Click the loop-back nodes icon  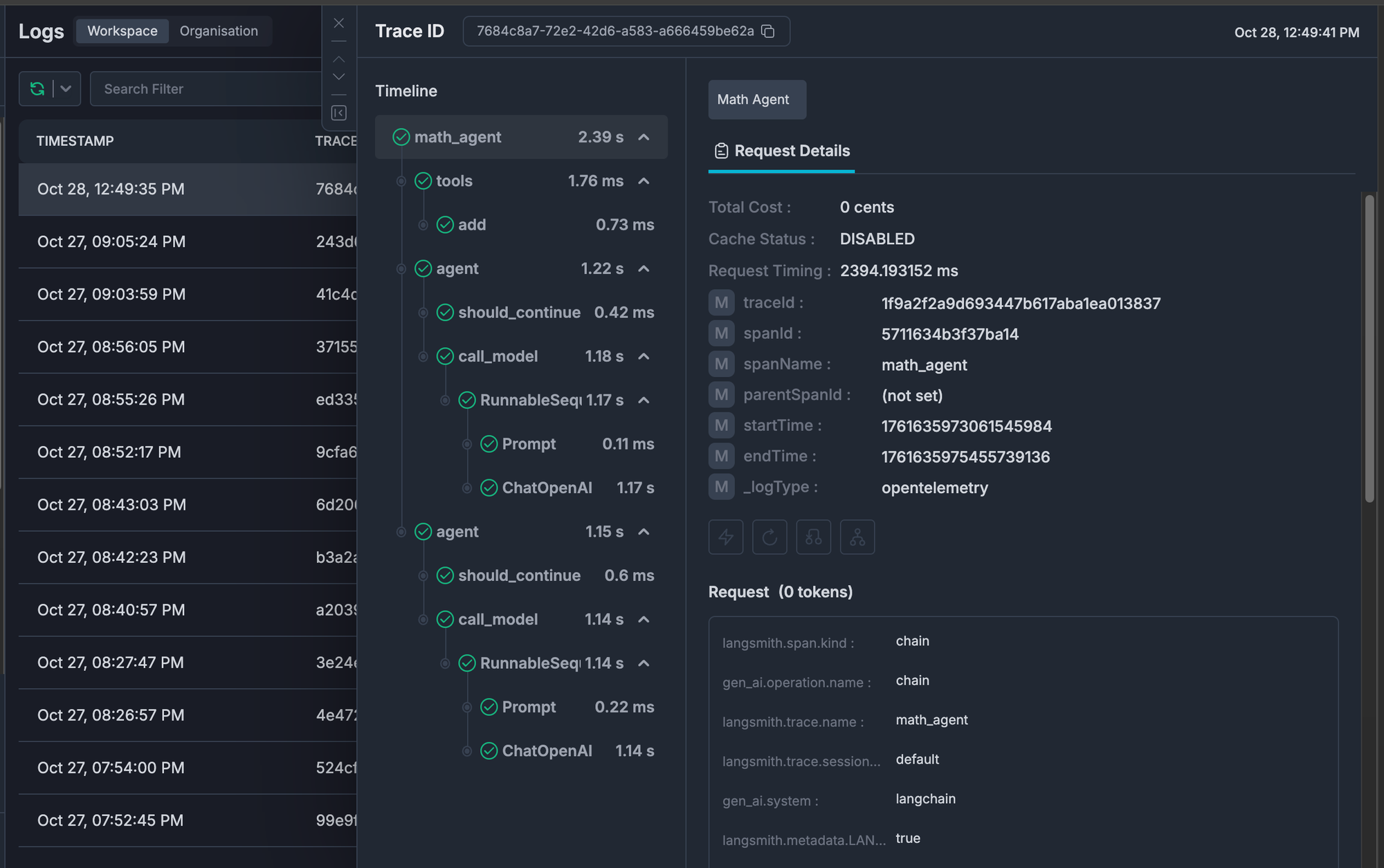[813, 537]
